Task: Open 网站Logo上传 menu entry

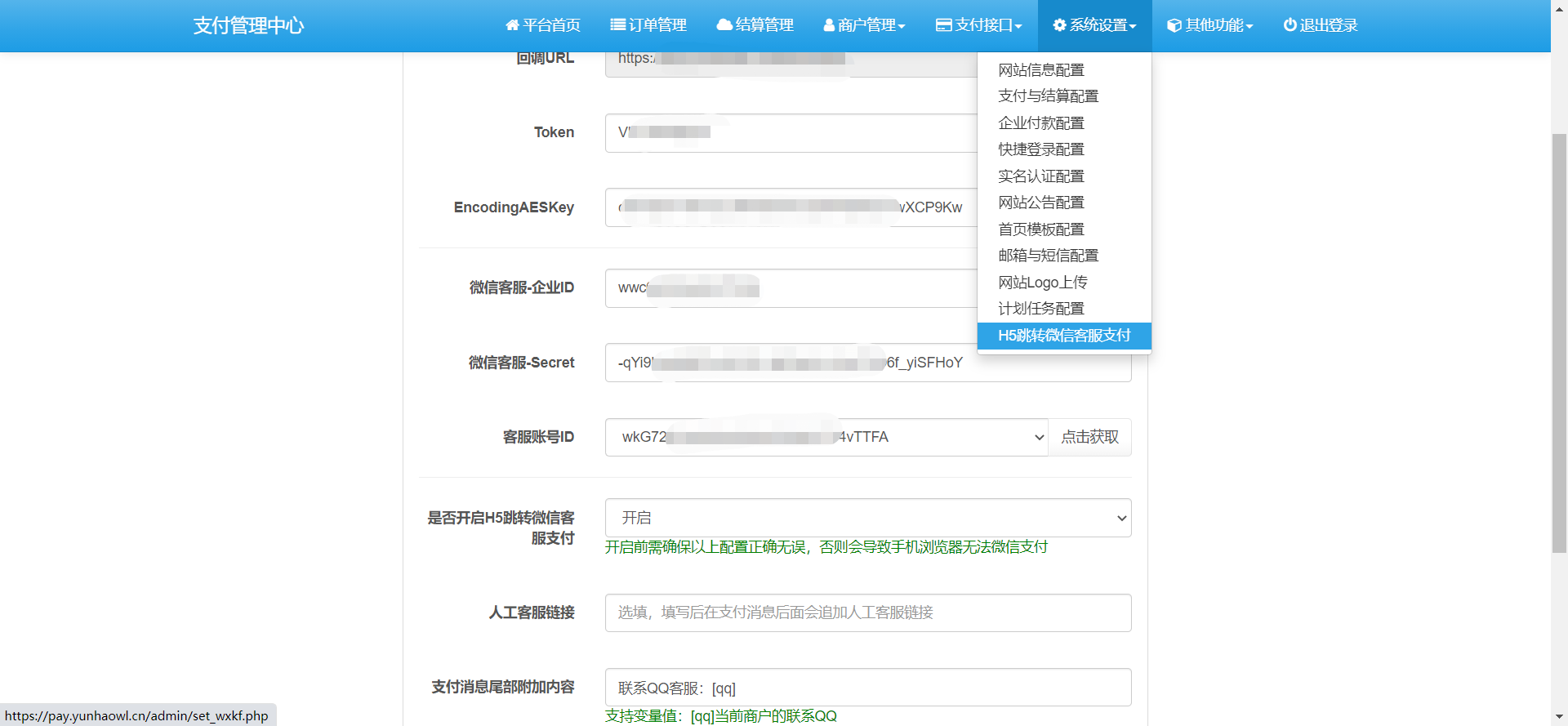Action: pyautogui.click(x=1043, y=283)
